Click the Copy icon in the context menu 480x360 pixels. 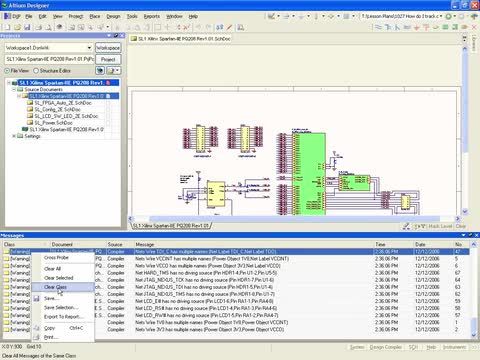37,328
